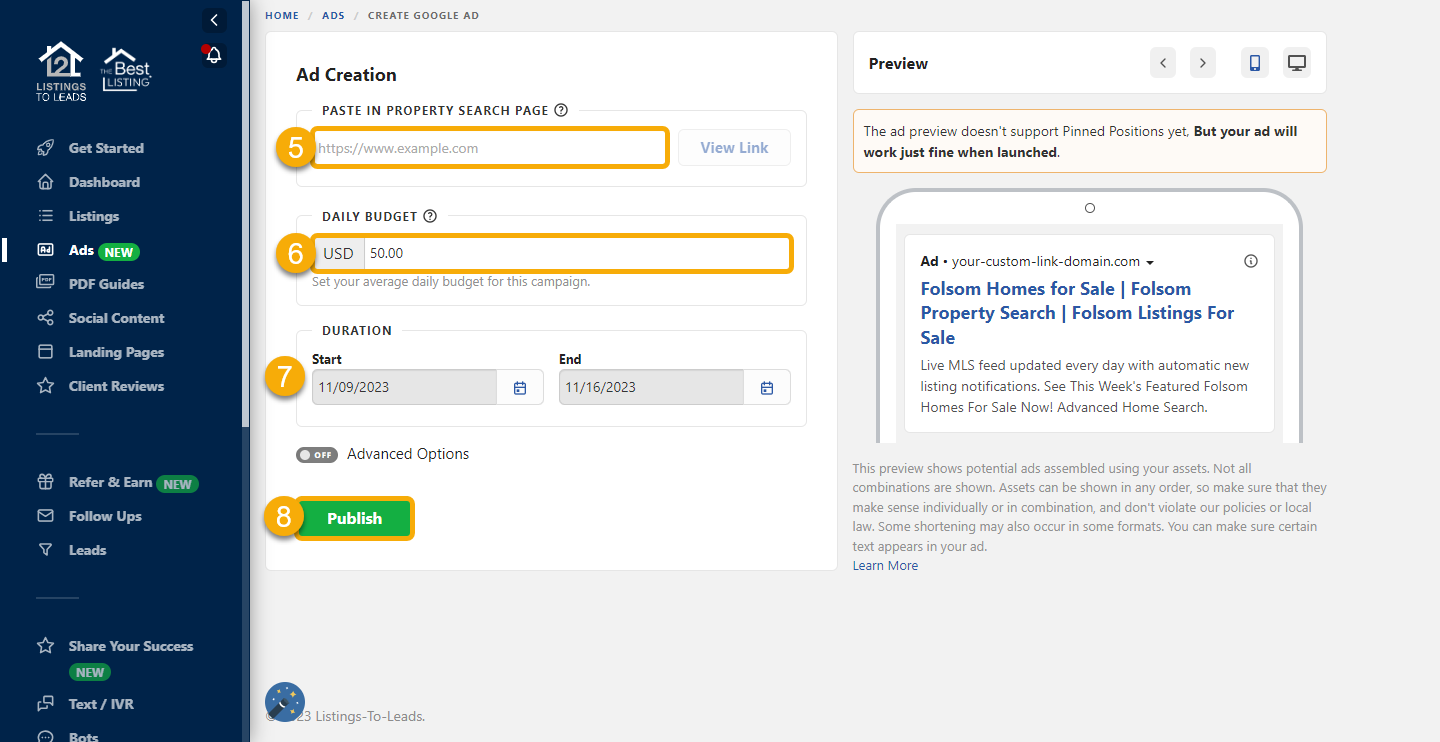Expand the custom link domain dropdown
Screen dimensions: 1440x742
(x=1150, y=261)
